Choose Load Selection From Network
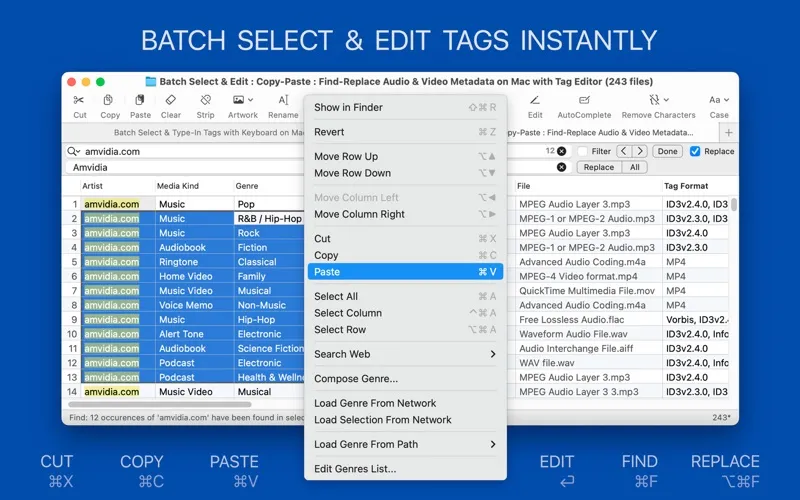 (x=405, y=420)
